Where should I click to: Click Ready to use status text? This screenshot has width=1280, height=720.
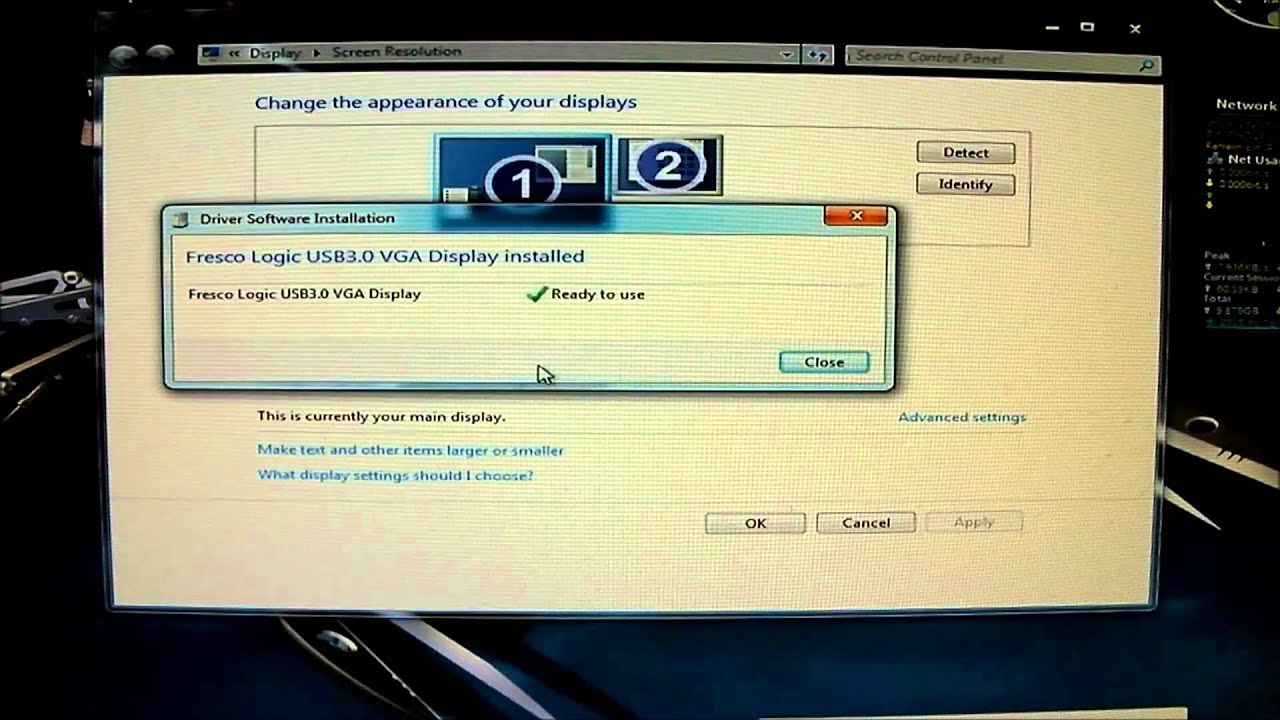(598, 295)
